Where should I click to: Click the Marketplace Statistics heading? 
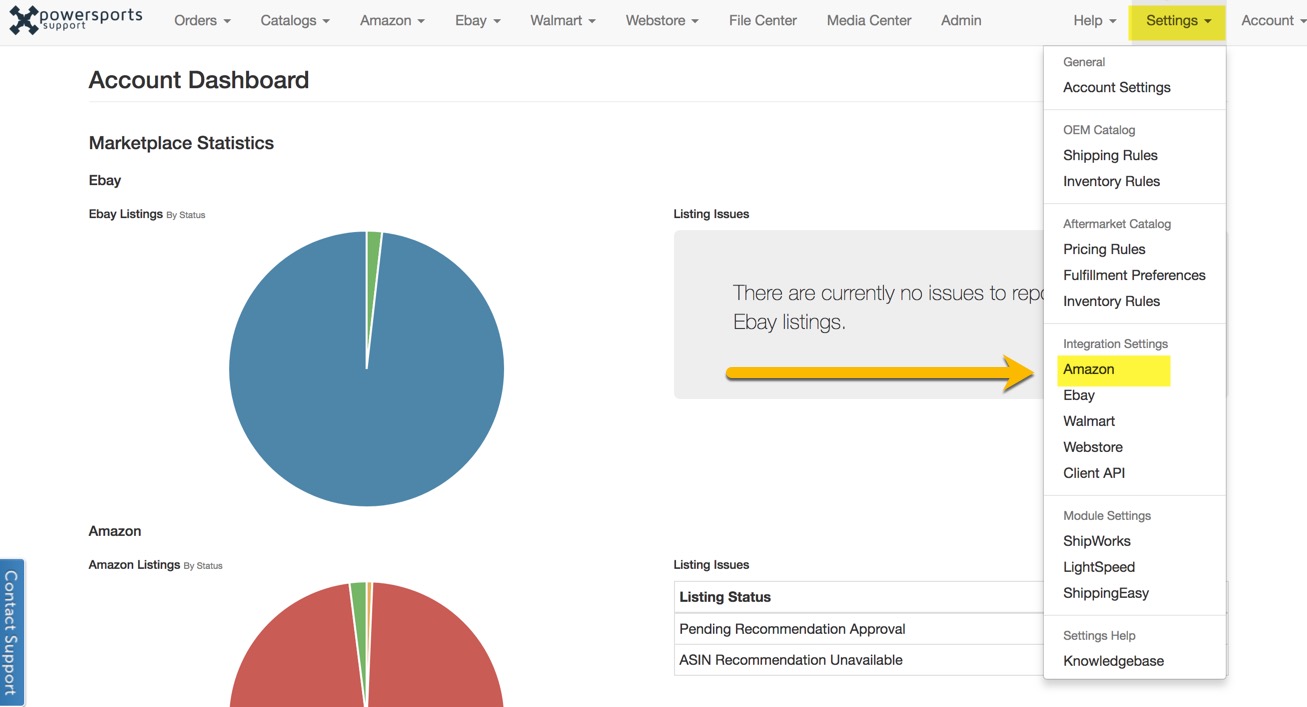click(x=181, y=143)
